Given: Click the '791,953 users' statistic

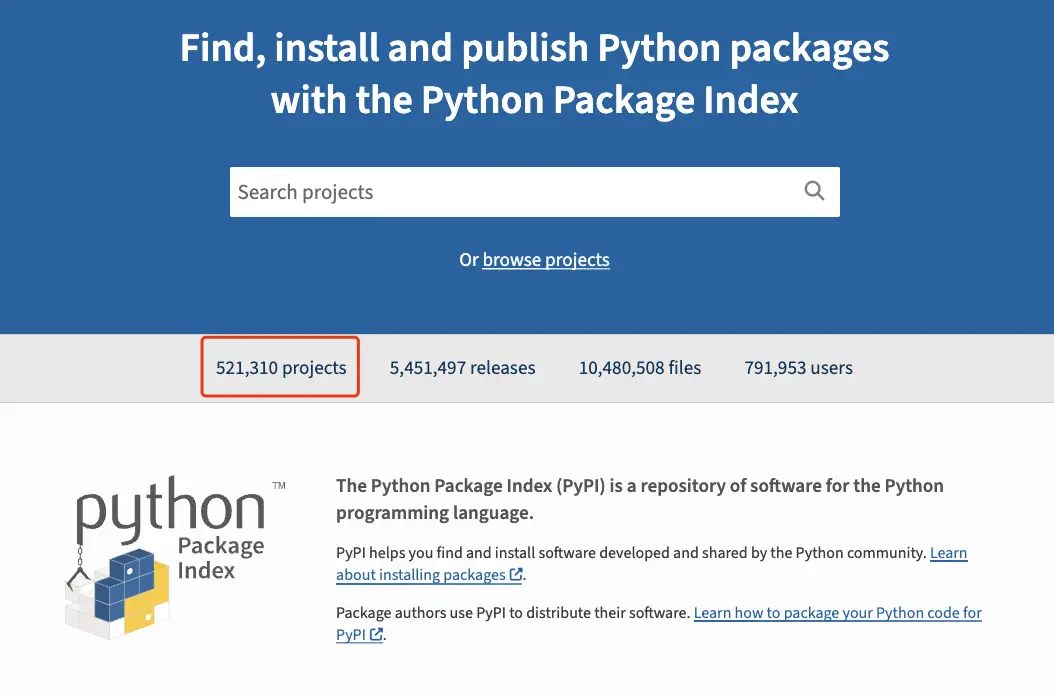Looking at the screenshot, I should coord(798,368).
